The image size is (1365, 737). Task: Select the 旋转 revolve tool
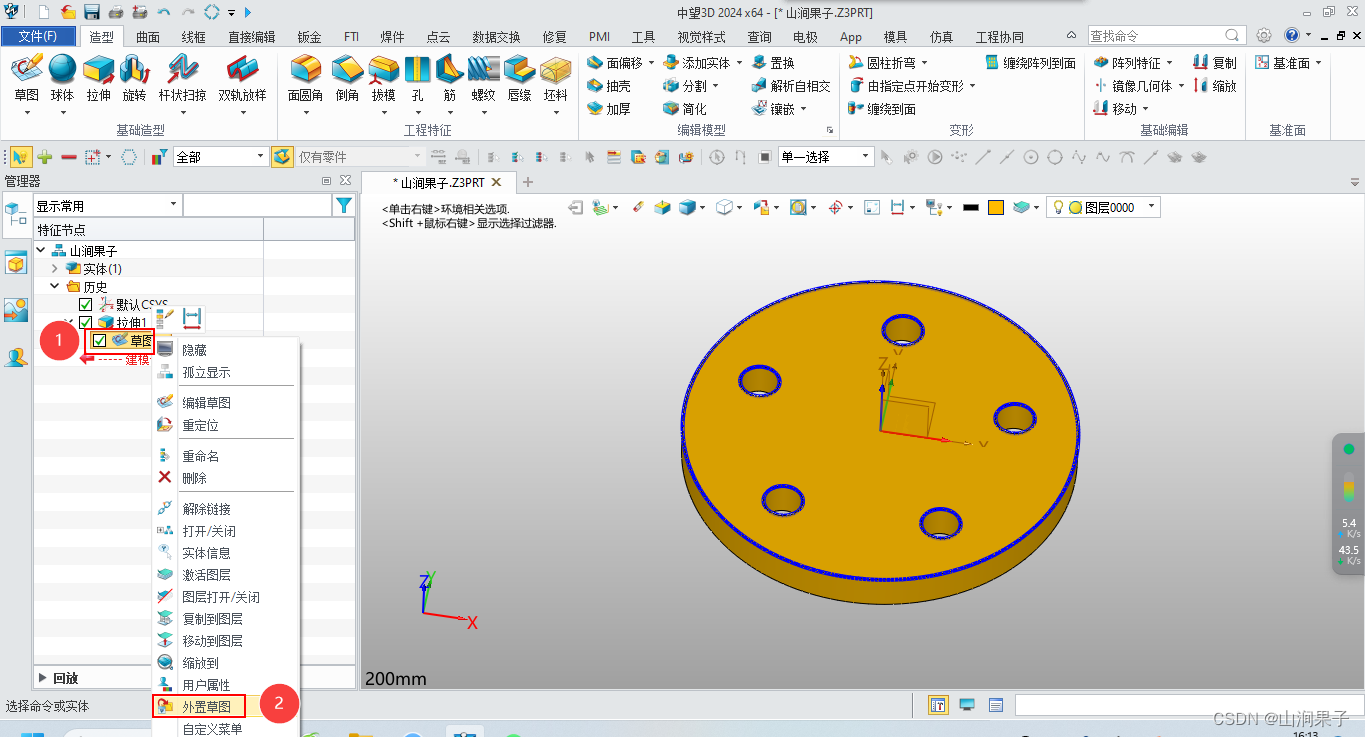click(x=134, y=78)
